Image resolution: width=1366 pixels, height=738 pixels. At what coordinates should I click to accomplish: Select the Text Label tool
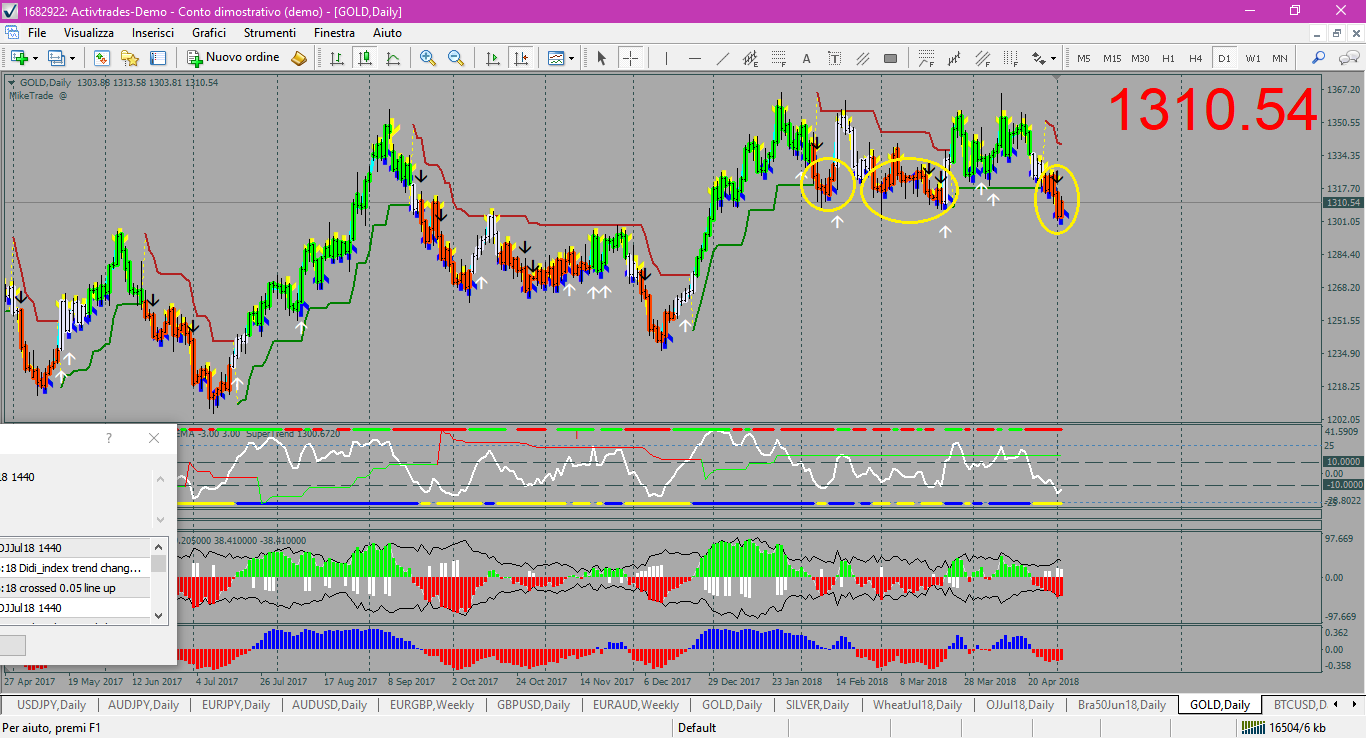click(834, 58)
